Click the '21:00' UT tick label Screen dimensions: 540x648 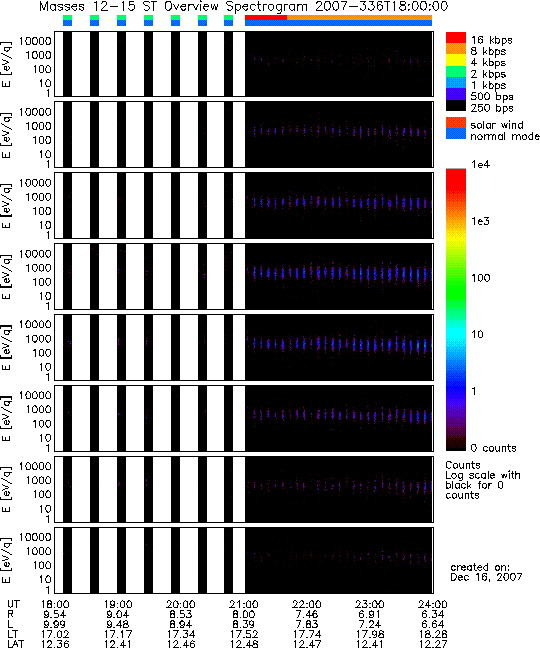coord(244,605)
